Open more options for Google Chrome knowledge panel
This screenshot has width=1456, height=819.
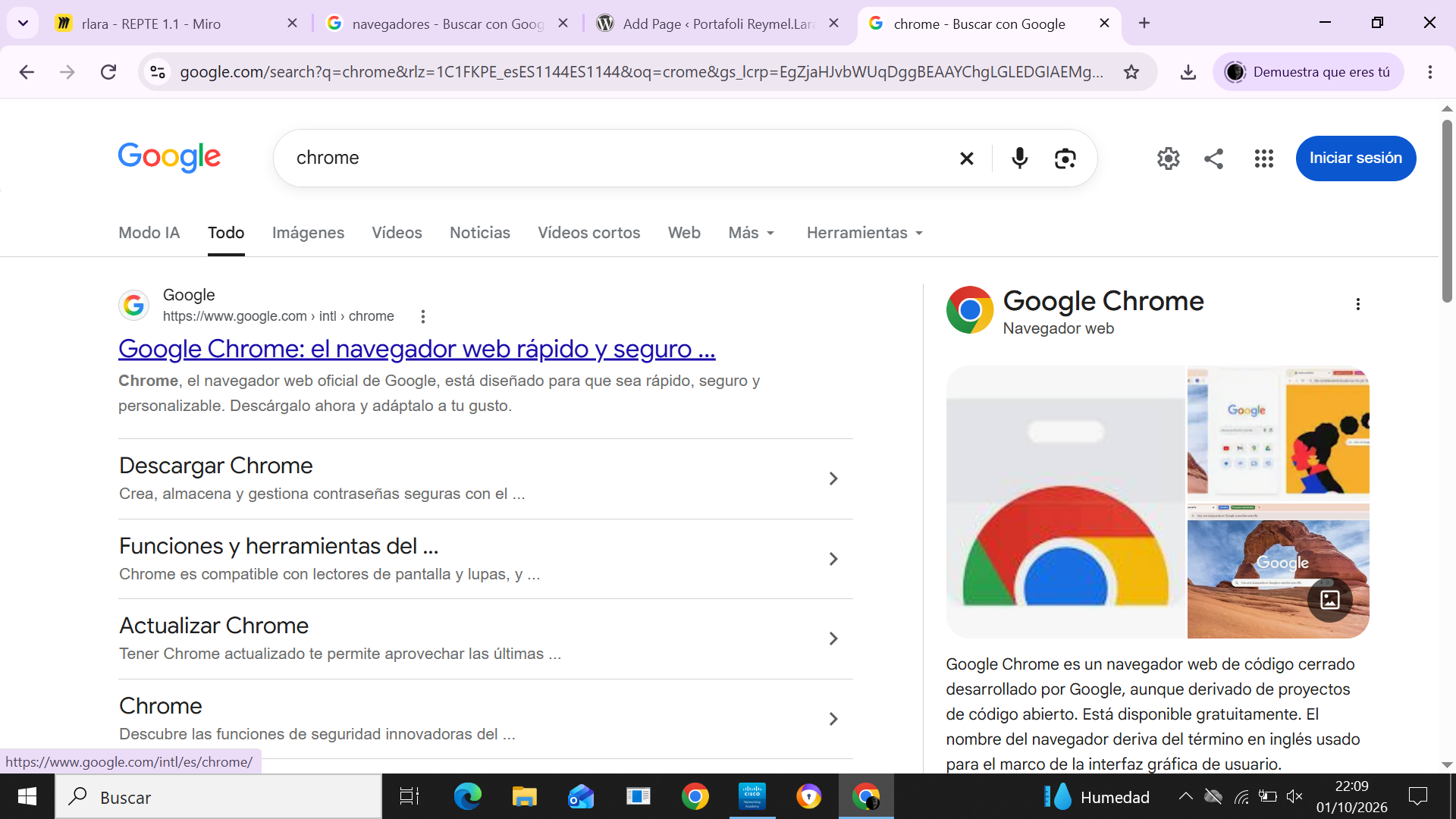click(x=1358, y=304)
